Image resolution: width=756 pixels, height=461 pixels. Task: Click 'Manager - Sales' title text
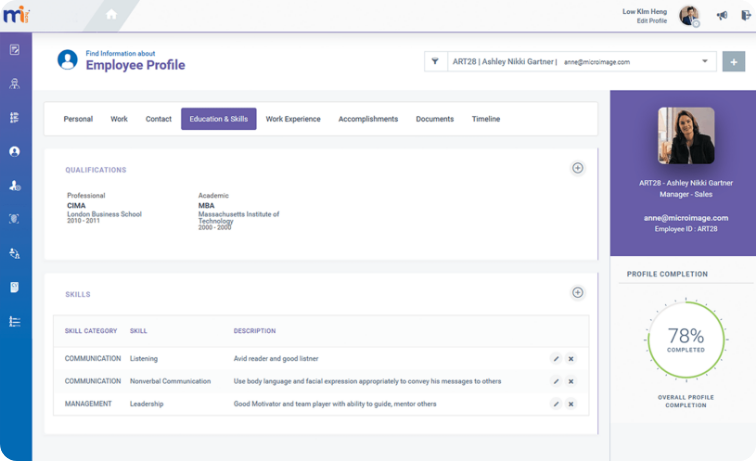(x=686, y=194)
